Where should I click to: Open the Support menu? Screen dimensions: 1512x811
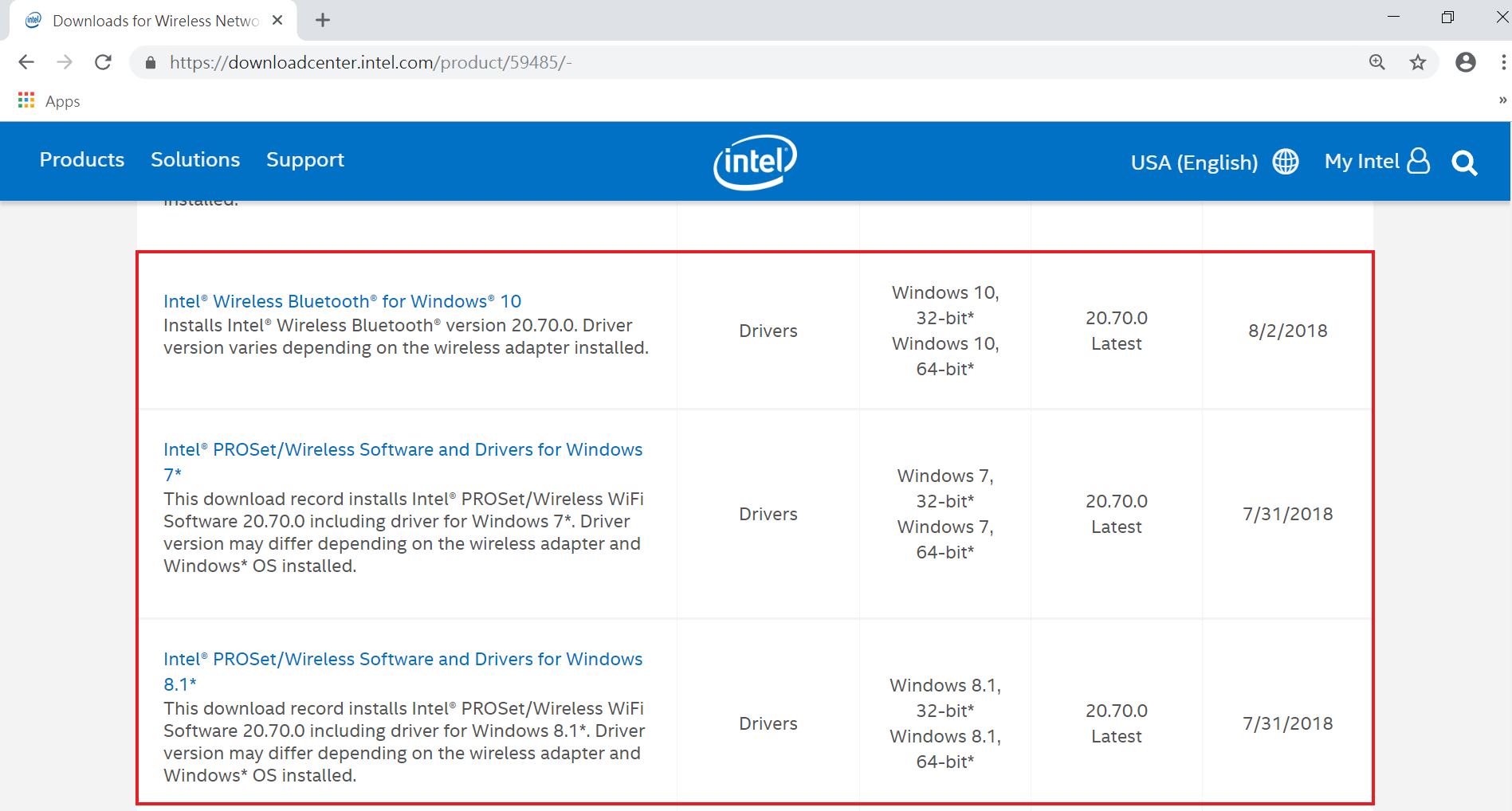point(305,160)
